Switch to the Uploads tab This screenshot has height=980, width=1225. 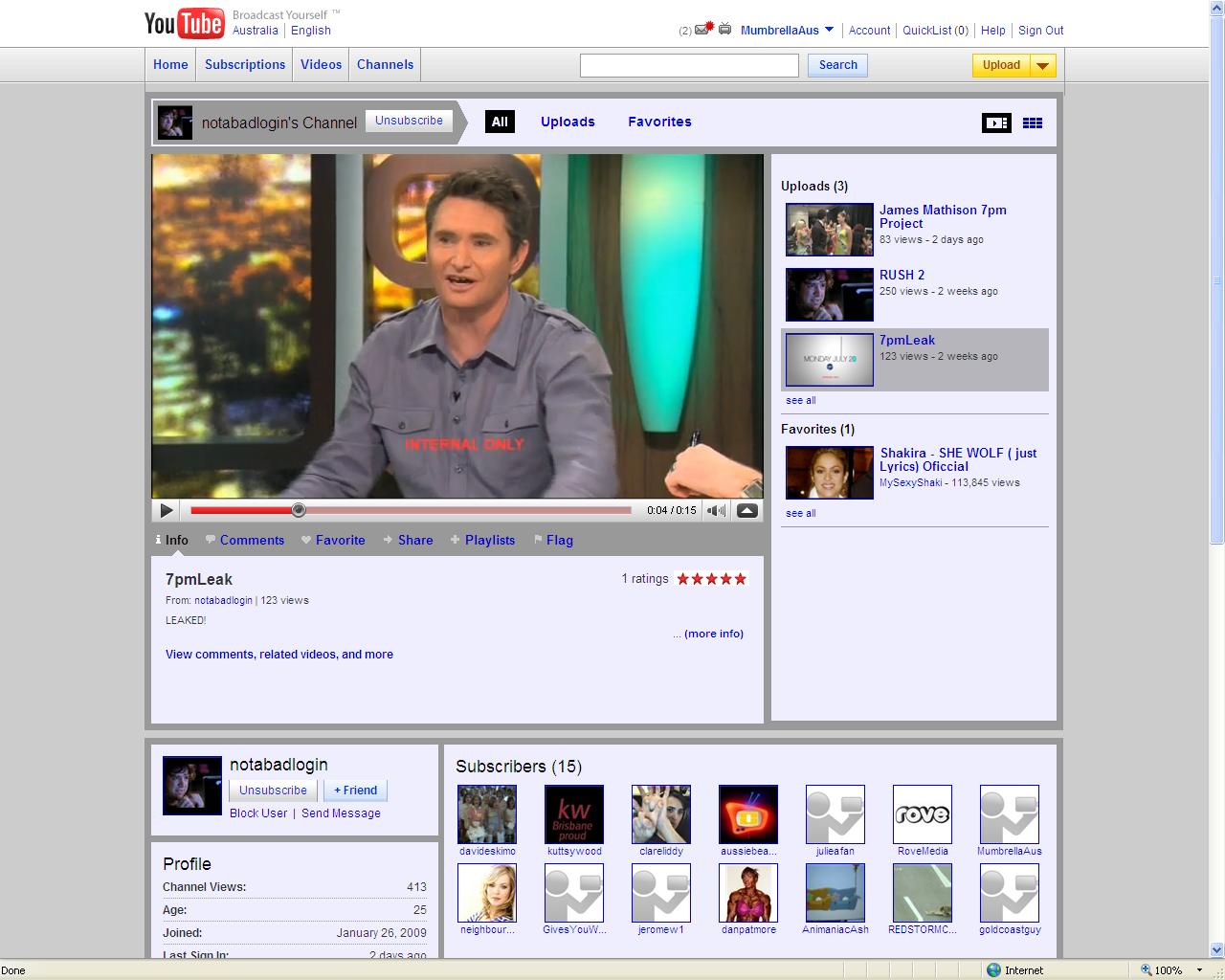coord(568,122)
